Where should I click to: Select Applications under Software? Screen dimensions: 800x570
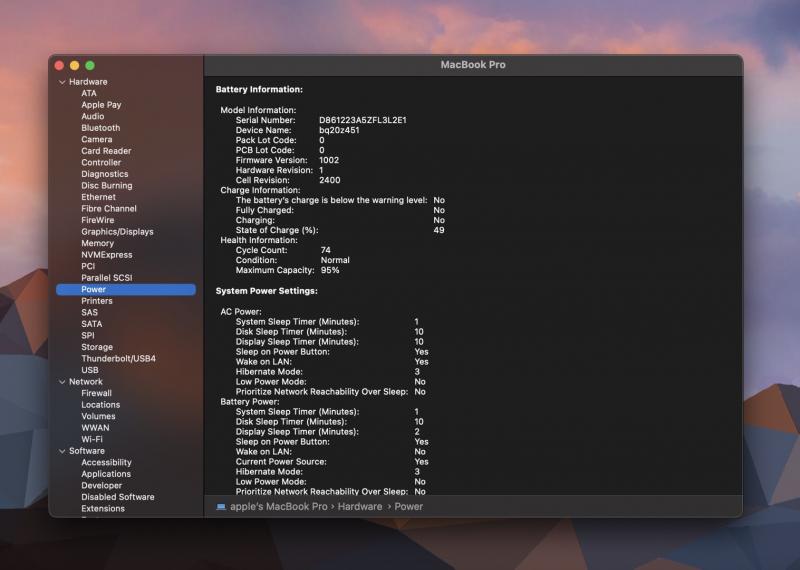click(106, 474)
